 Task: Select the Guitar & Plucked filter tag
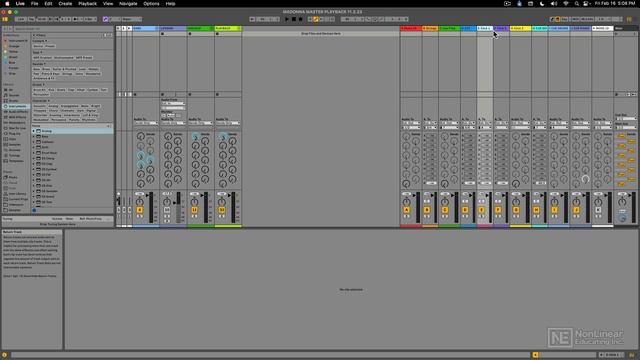pos(64,69)
